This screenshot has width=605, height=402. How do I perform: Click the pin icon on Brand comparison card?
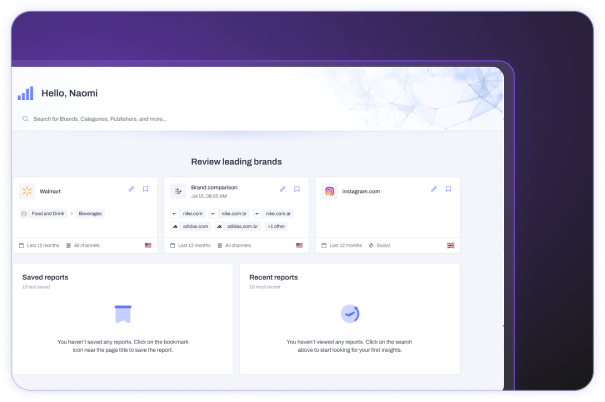[283, 189]
